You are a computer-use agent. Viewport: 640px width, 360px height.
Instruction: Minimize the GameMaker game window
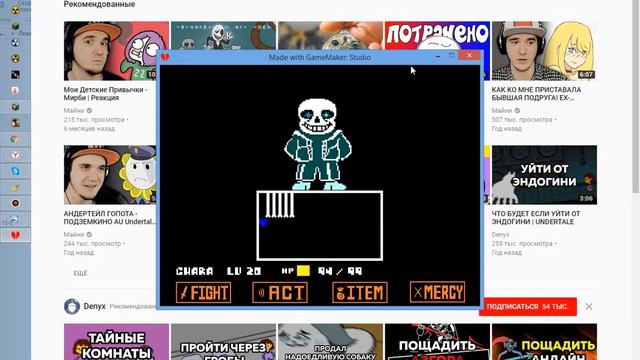click(x=438, y=56)
